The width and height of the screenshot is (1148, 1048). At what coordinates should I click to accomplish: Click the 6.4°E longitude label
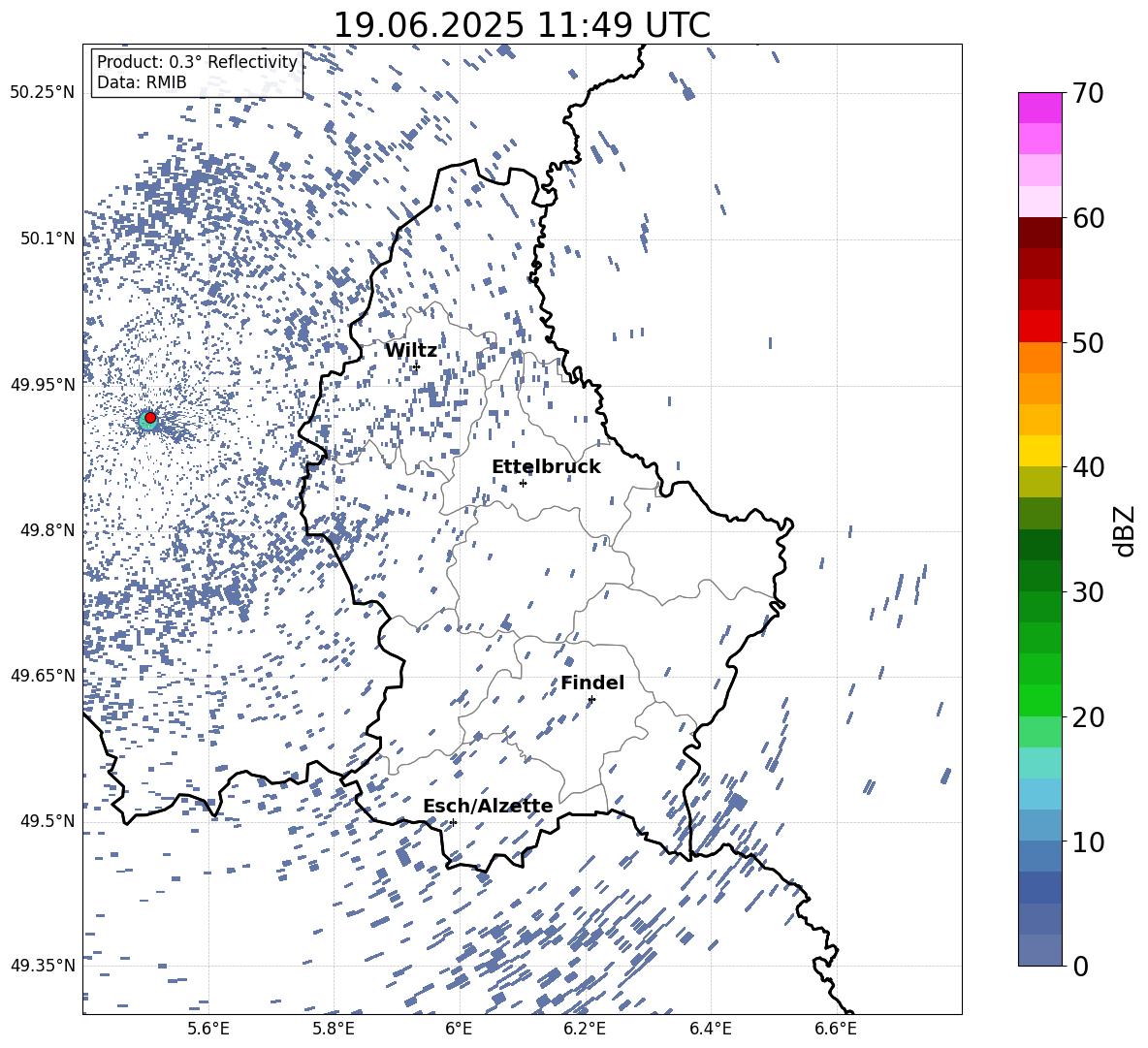point(710,1029)
